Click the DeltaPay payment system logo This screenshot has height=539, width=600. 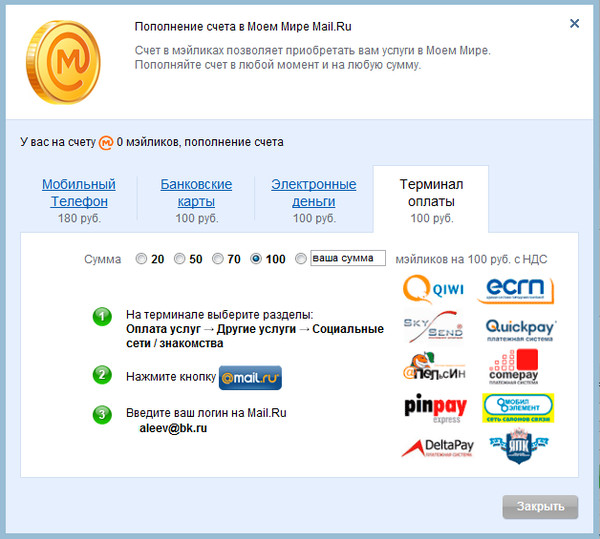click(437, 447)
